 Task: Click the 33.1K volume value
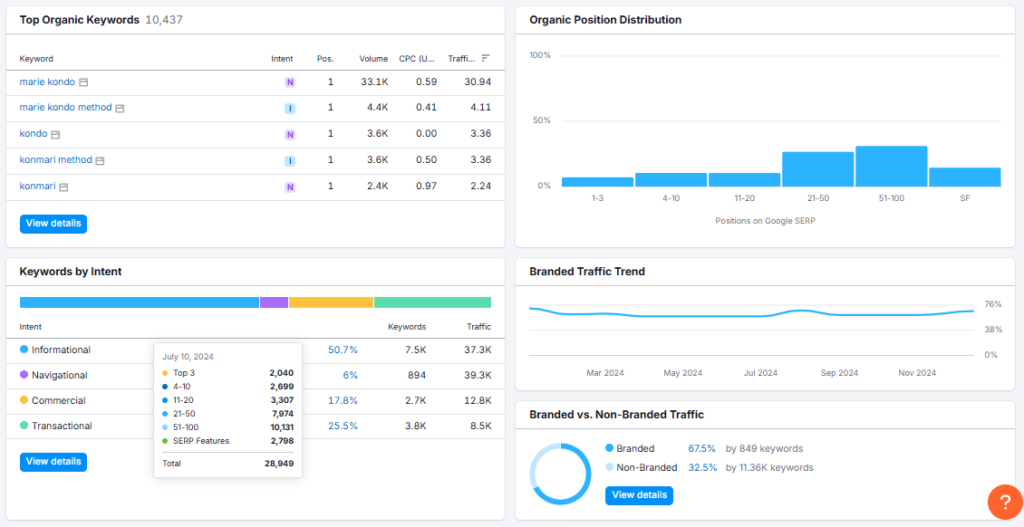(376, 82)
